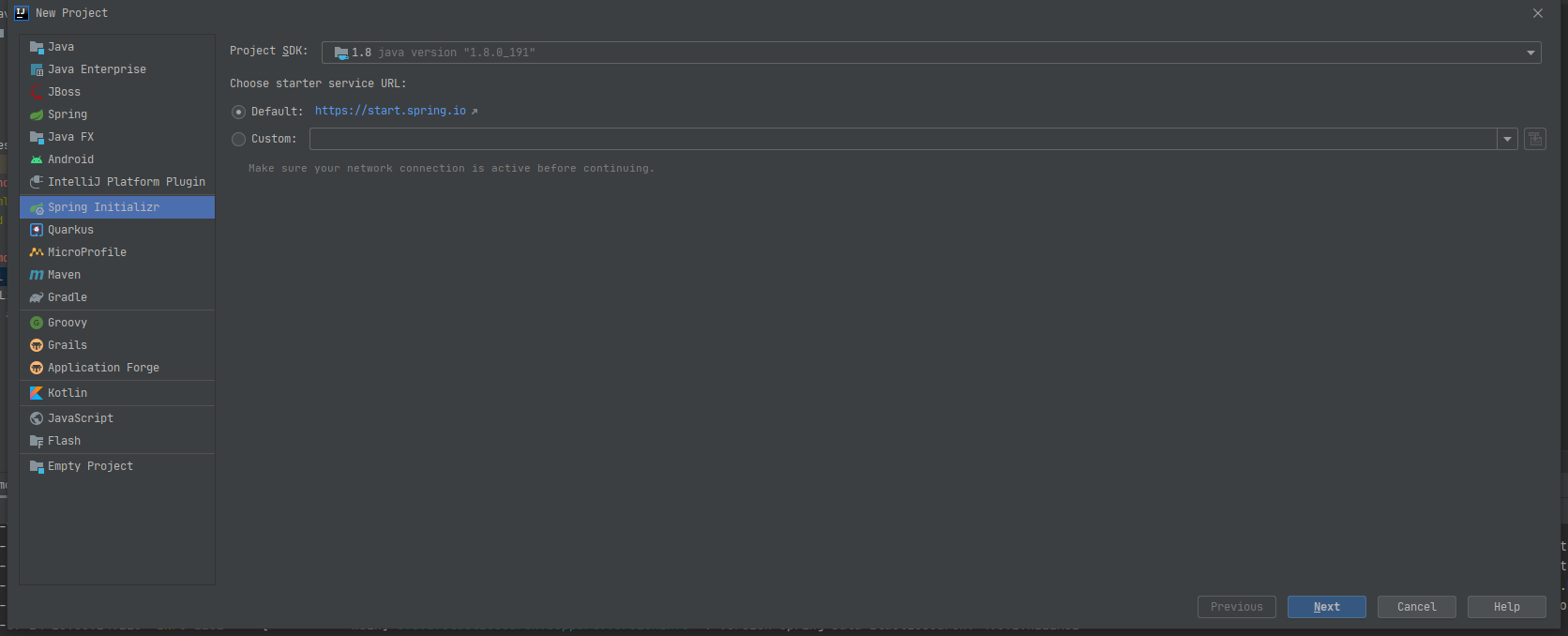1568x636 pixels.
Task: Click the Gradle elephant icon
Action: click(x=37, y=297)
